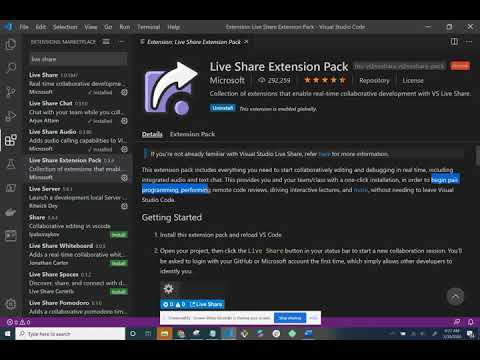Open the gear for Live Share Audio
This screenshot has height=360, width=480.
click(124, 149)
